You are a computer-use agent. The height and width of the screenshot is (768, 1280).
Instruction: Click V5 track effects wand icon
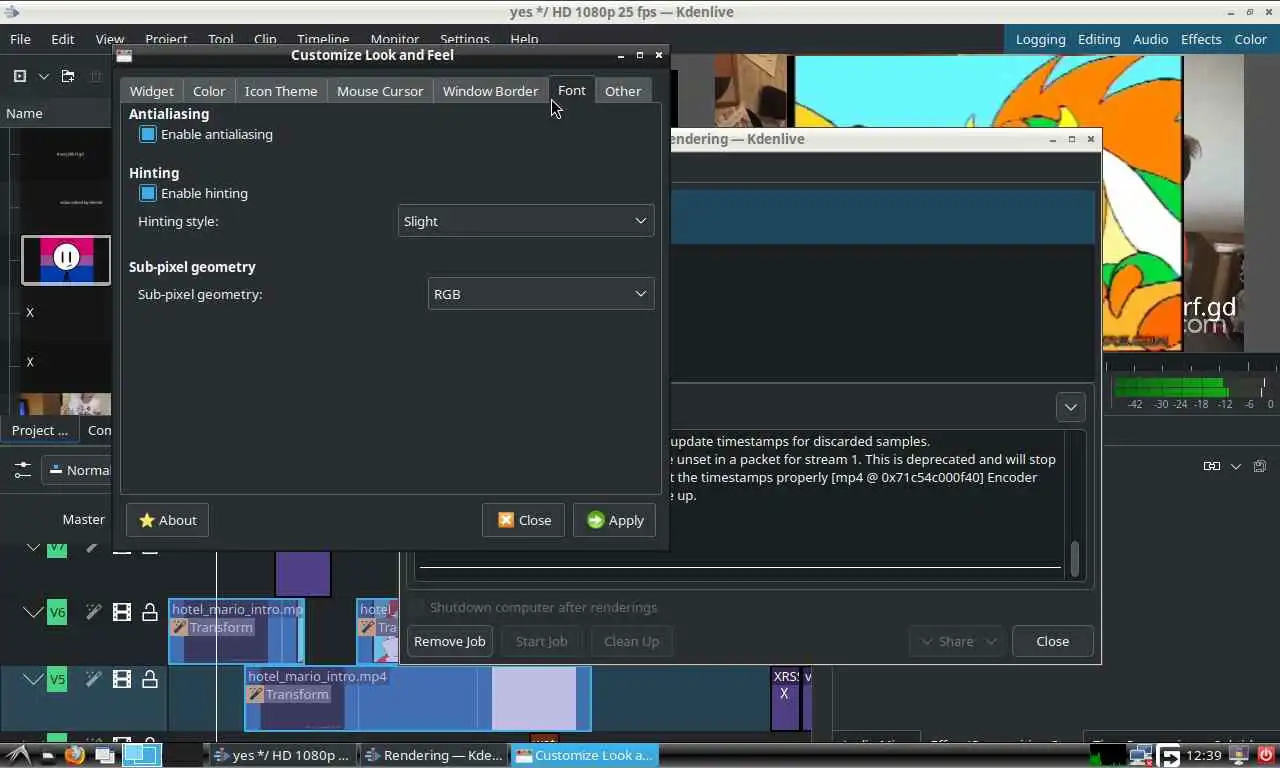pyautogui.click(x=93, y=680)
